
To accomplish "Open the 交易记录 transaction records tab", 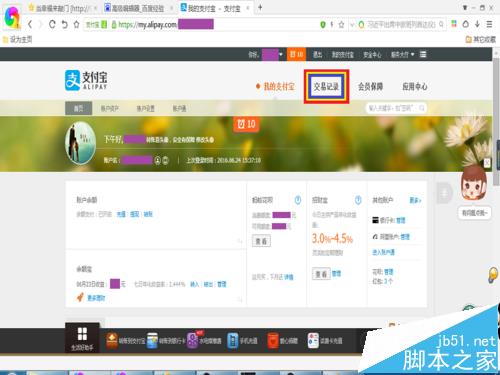I will click(x=326, y=87).
